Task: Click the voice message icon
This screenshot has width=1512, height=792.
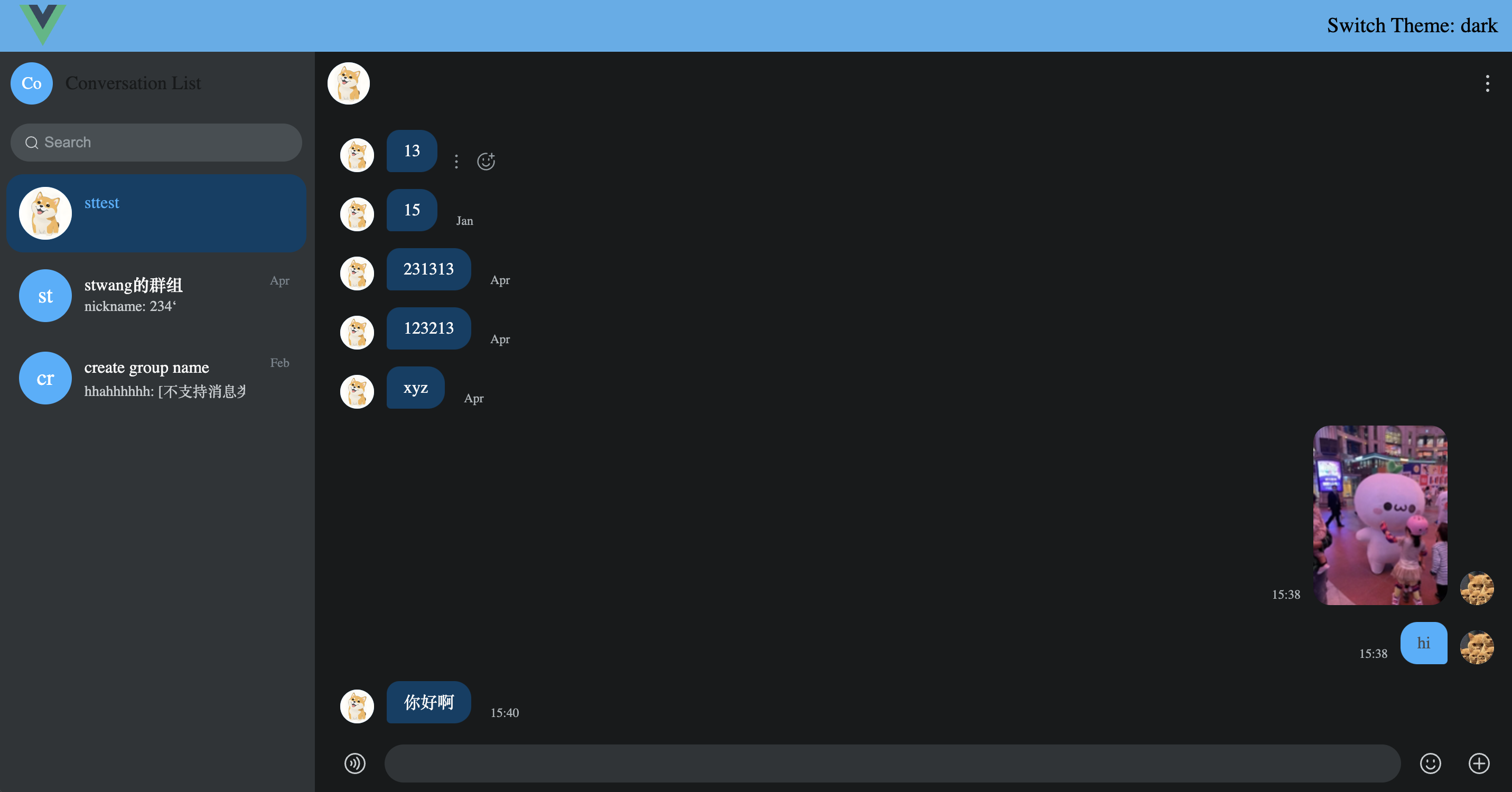Action: coord(354,763)
